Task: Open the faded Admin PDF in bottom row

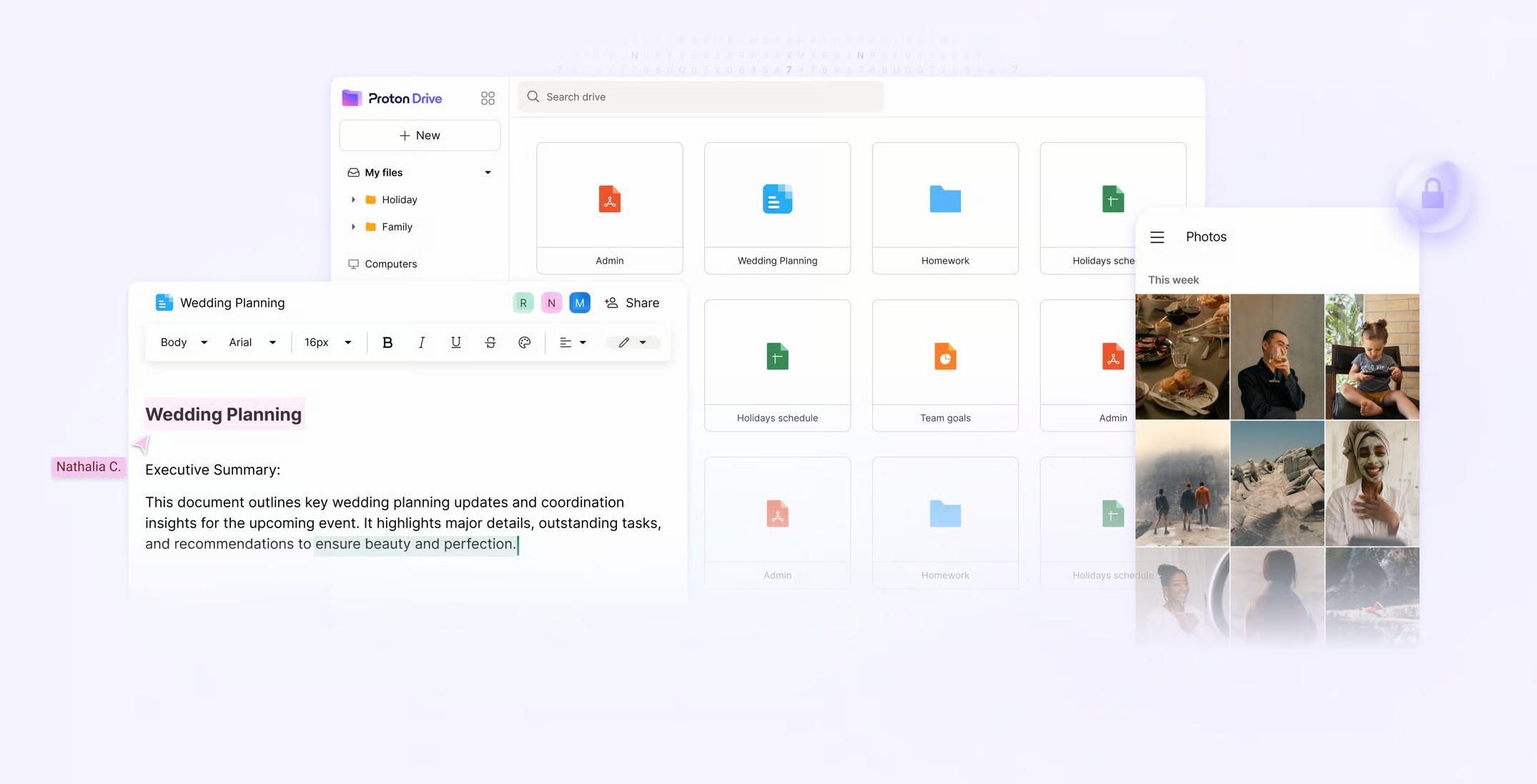Action: pyautogui.click(x=777, y=522)
